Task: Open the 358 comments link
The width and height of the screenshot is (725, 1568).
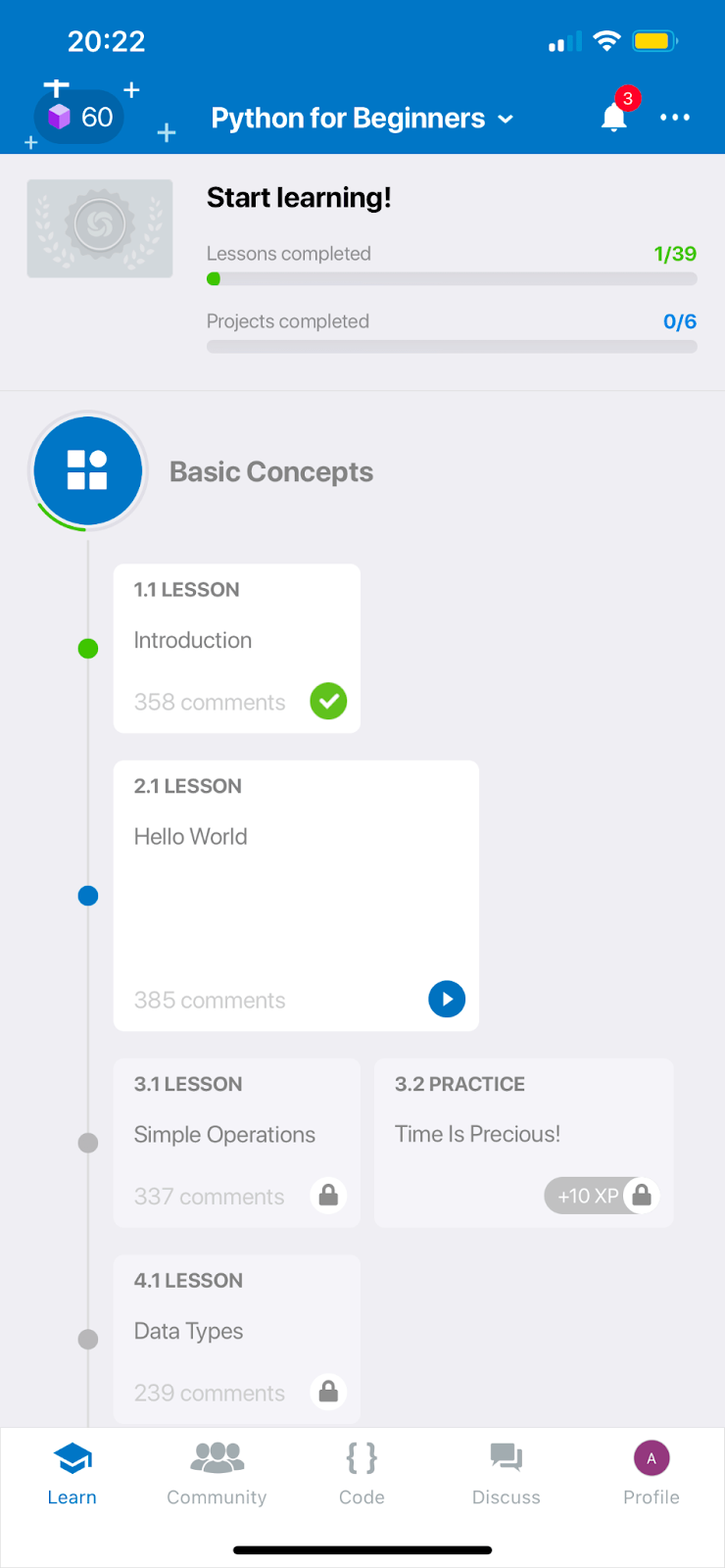Action: tap(210, 703)
